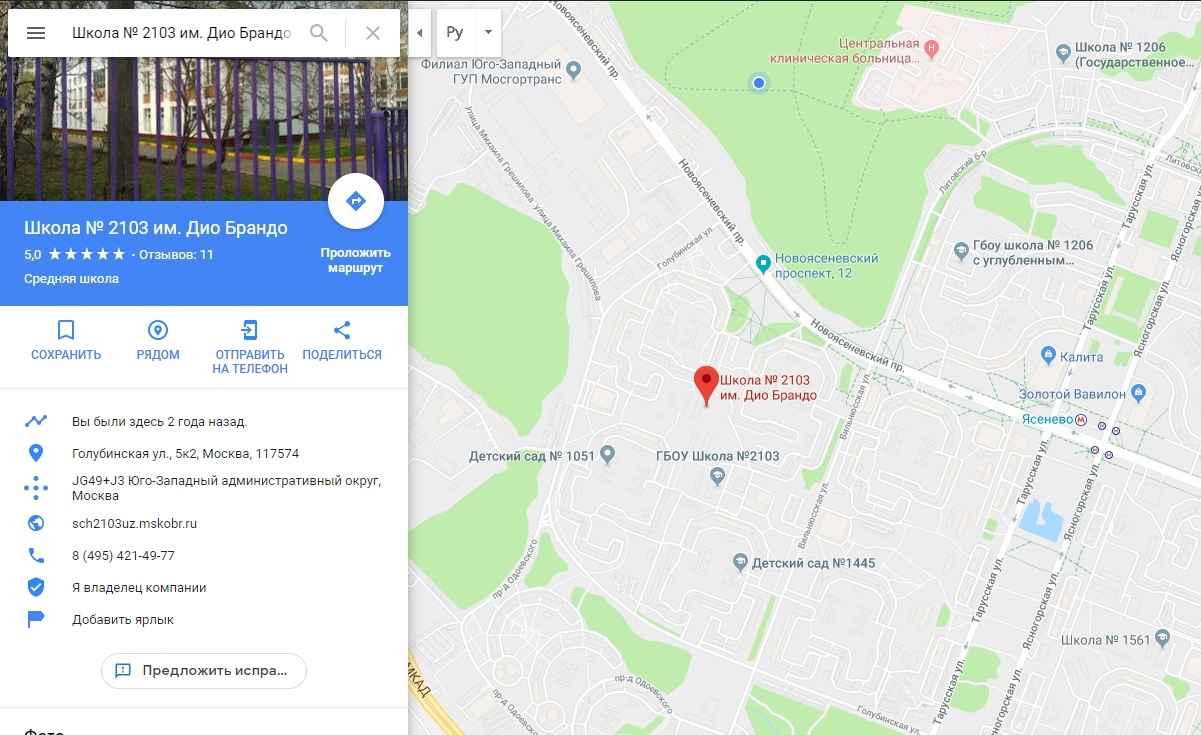Click the blue directions arrow button

pos(356,201)
